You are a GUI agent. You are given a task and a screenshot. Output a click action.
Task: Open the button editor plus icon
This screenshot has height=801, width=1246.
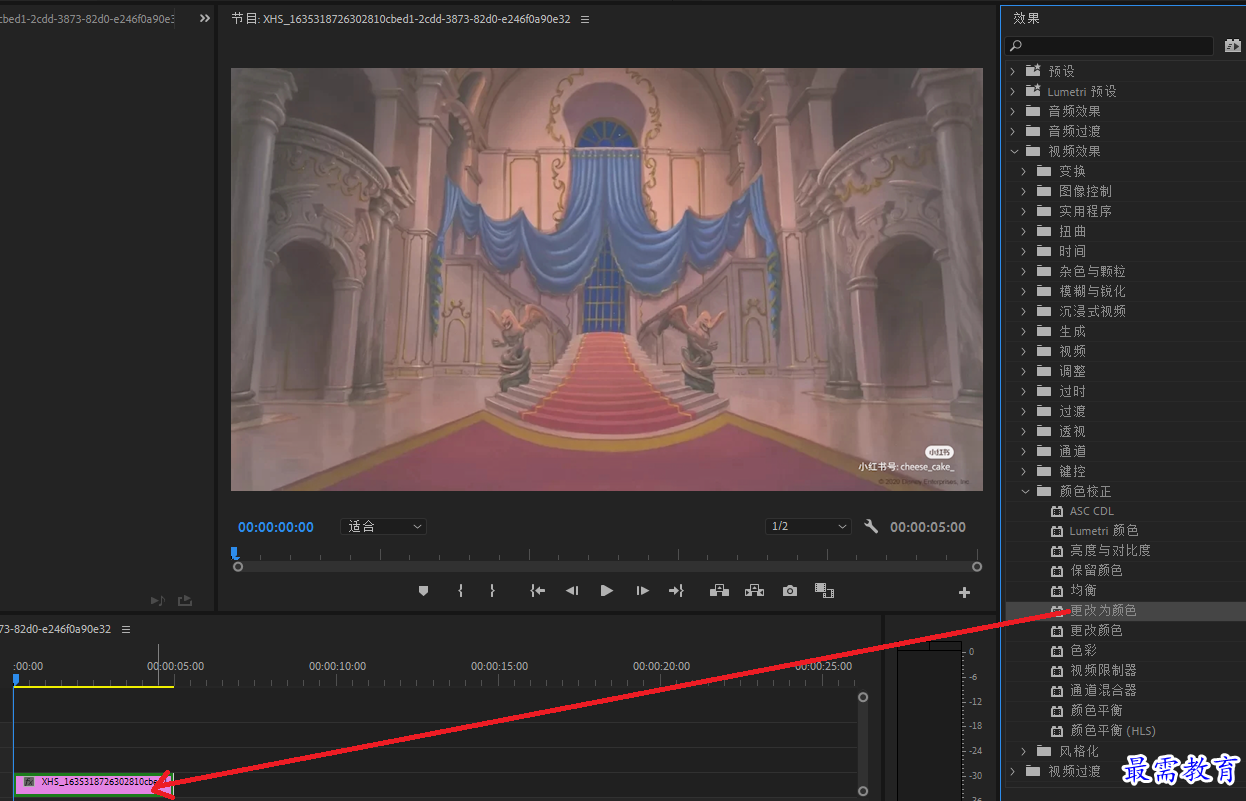[965, 592]
